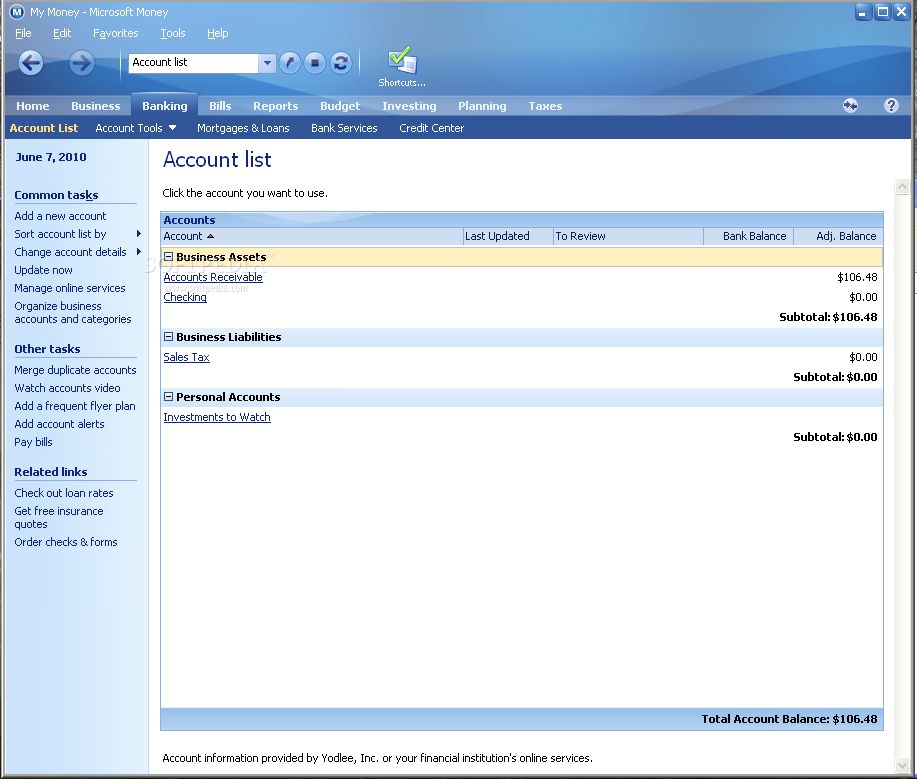917x779 pixels.
Task: Open the Account list view dropdown
Action: tap(266, 62)
